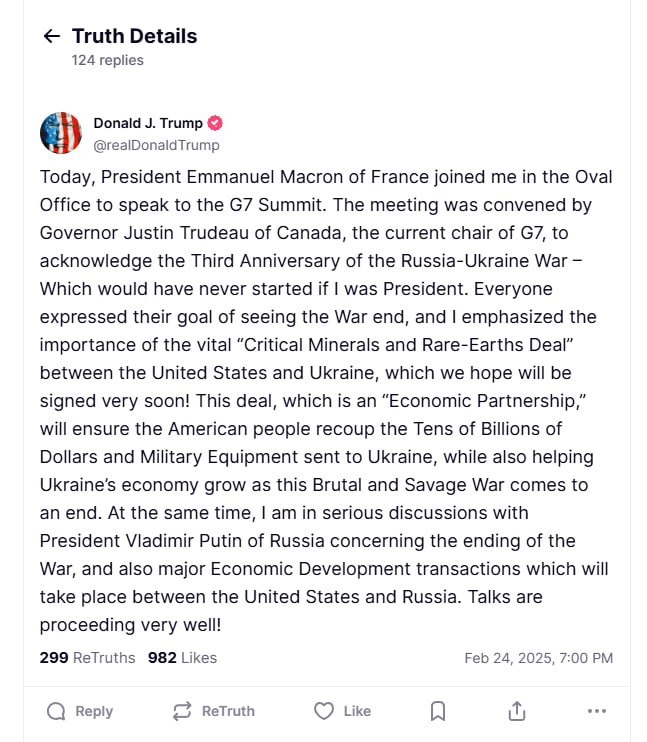Screen dimensions: 647x742
Task: Open Donald J. Trump profile avatar
Action: coord(61,134)
